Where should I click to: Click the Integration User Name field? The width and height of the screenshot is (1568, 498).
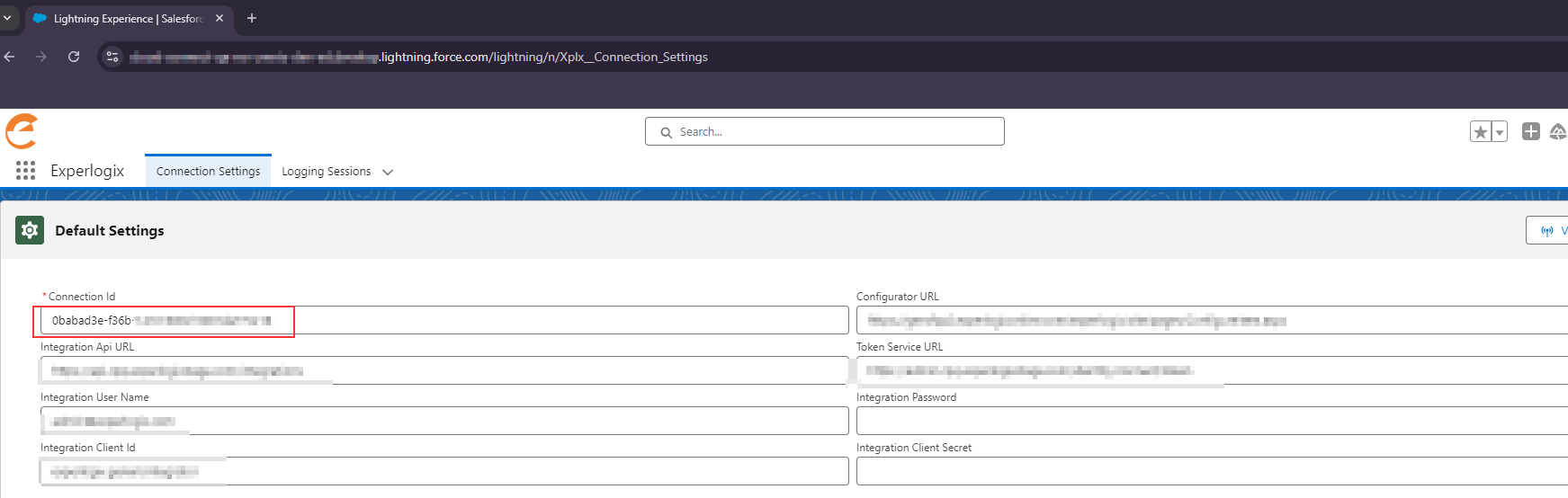click(444, 421)
